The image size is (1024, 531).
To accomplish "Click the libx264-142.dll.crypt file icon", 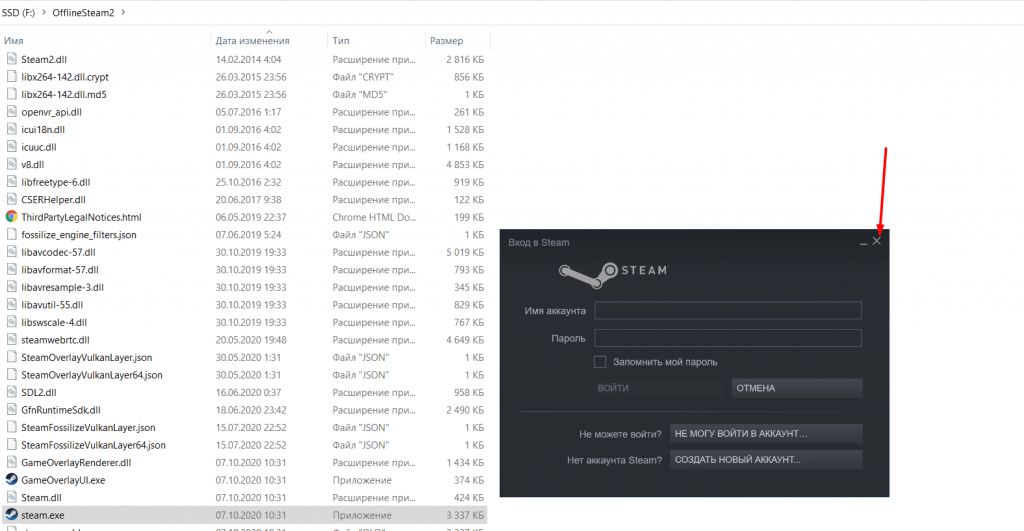I will (11, 77).
